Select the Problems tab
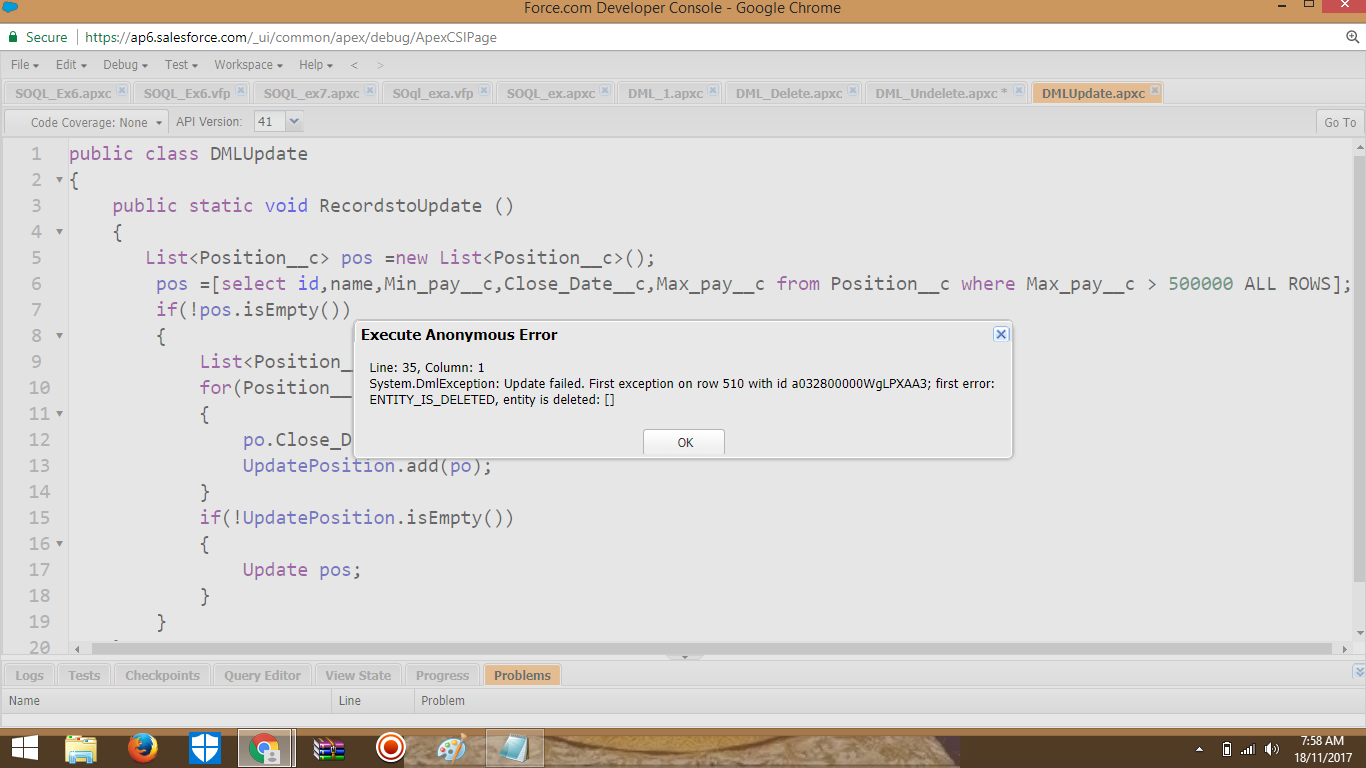The width and height of the screenshot is (1366, 768). coord(522,675)
